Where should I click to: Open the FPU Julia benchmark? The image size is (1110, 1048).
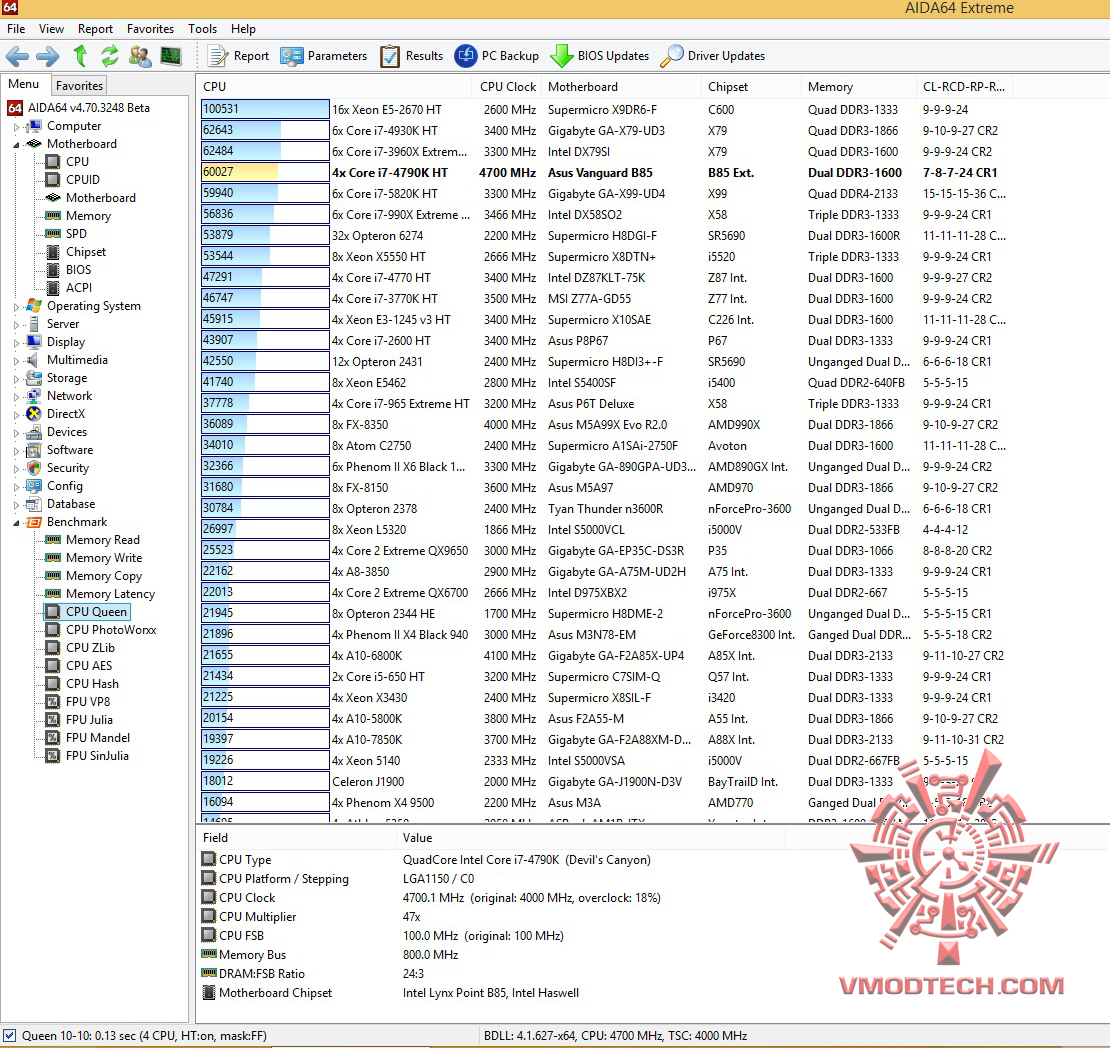point(80,719)
